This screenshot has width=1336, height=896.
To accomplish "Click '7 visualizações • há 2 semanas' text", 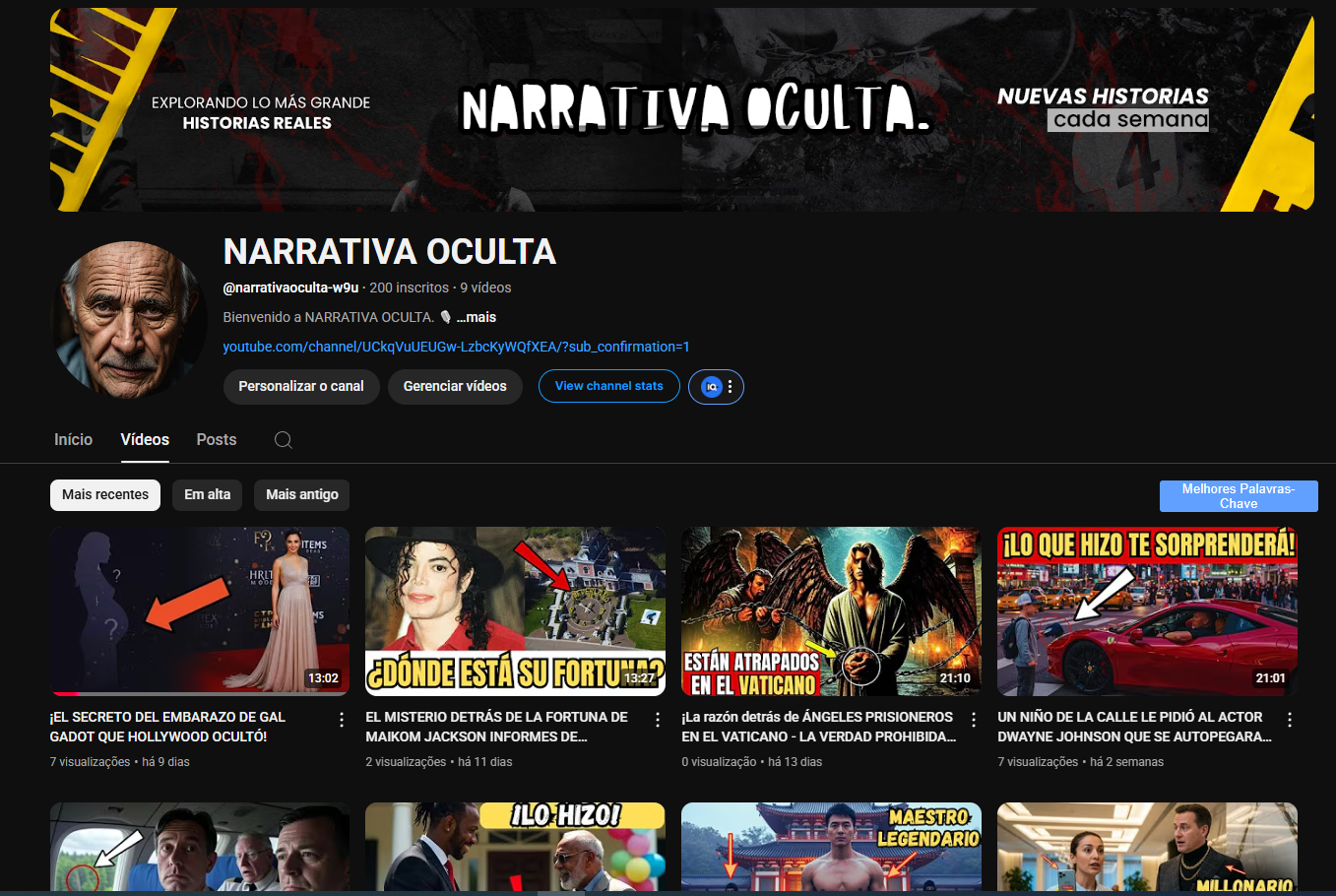I will (x=1080, y=762).
